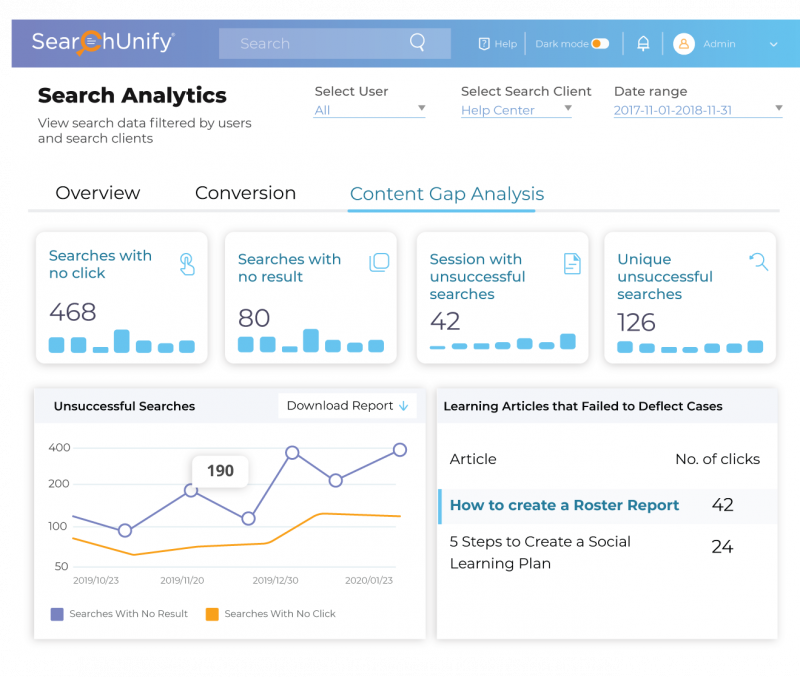
Task: Click the copy icon on no-result card
Action: pyautogui.click(x=379, y=262)
